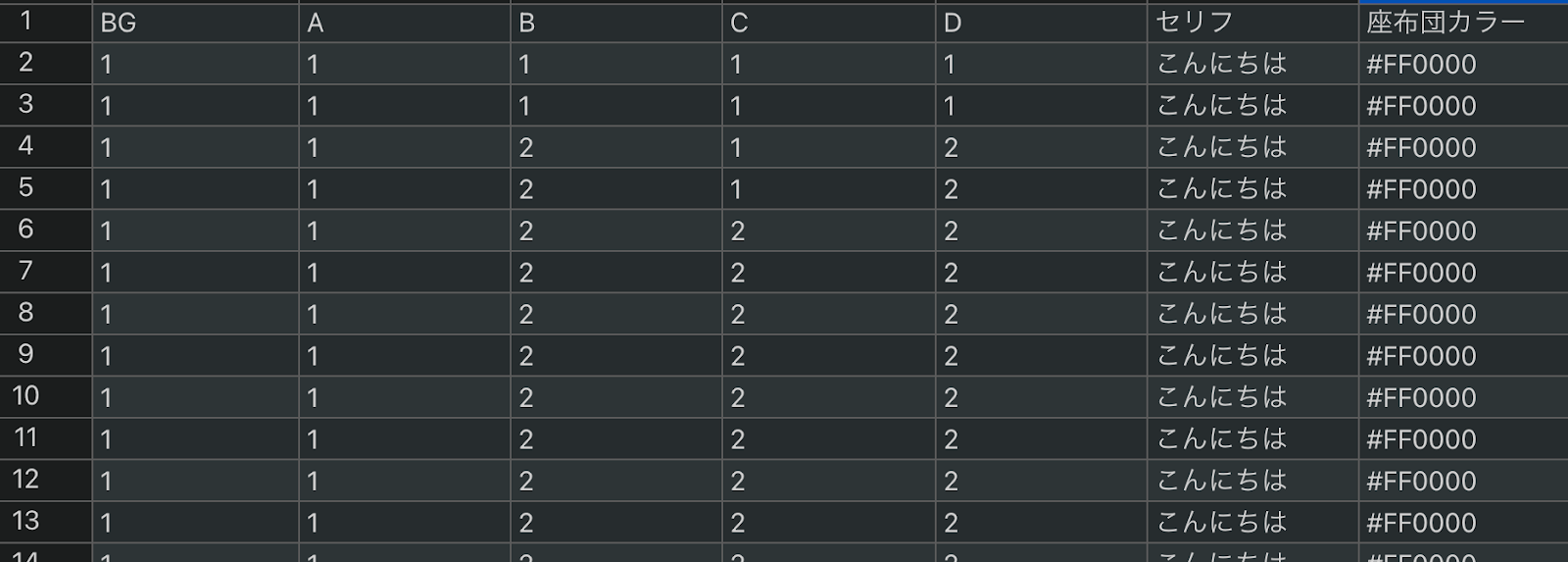
Task: Click the B column cell in row 4
Action: coord(615,147)
